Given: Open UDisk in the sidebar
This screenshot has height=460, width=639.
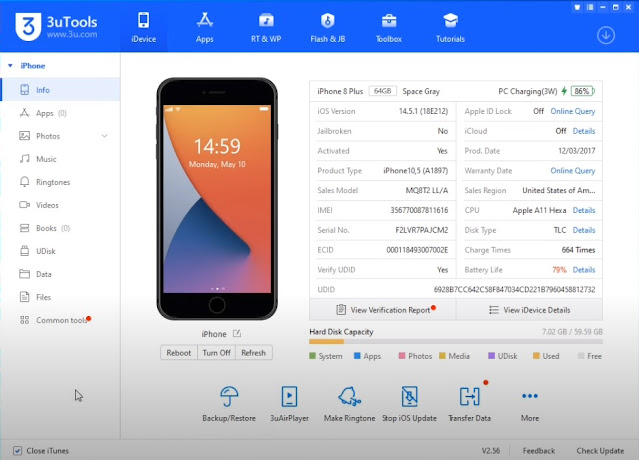Looking at the screenshot, I should (x=60, y=251).
